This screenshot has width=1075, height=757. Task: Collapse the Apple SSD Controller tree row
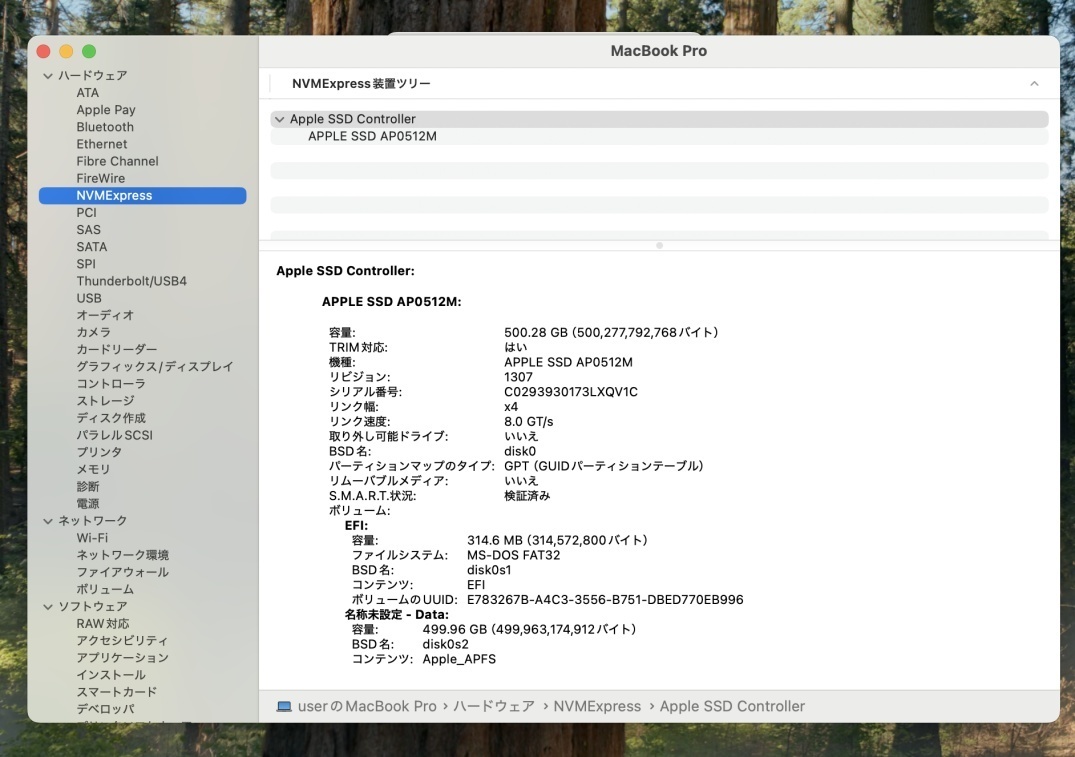click(x=280, y=119)
